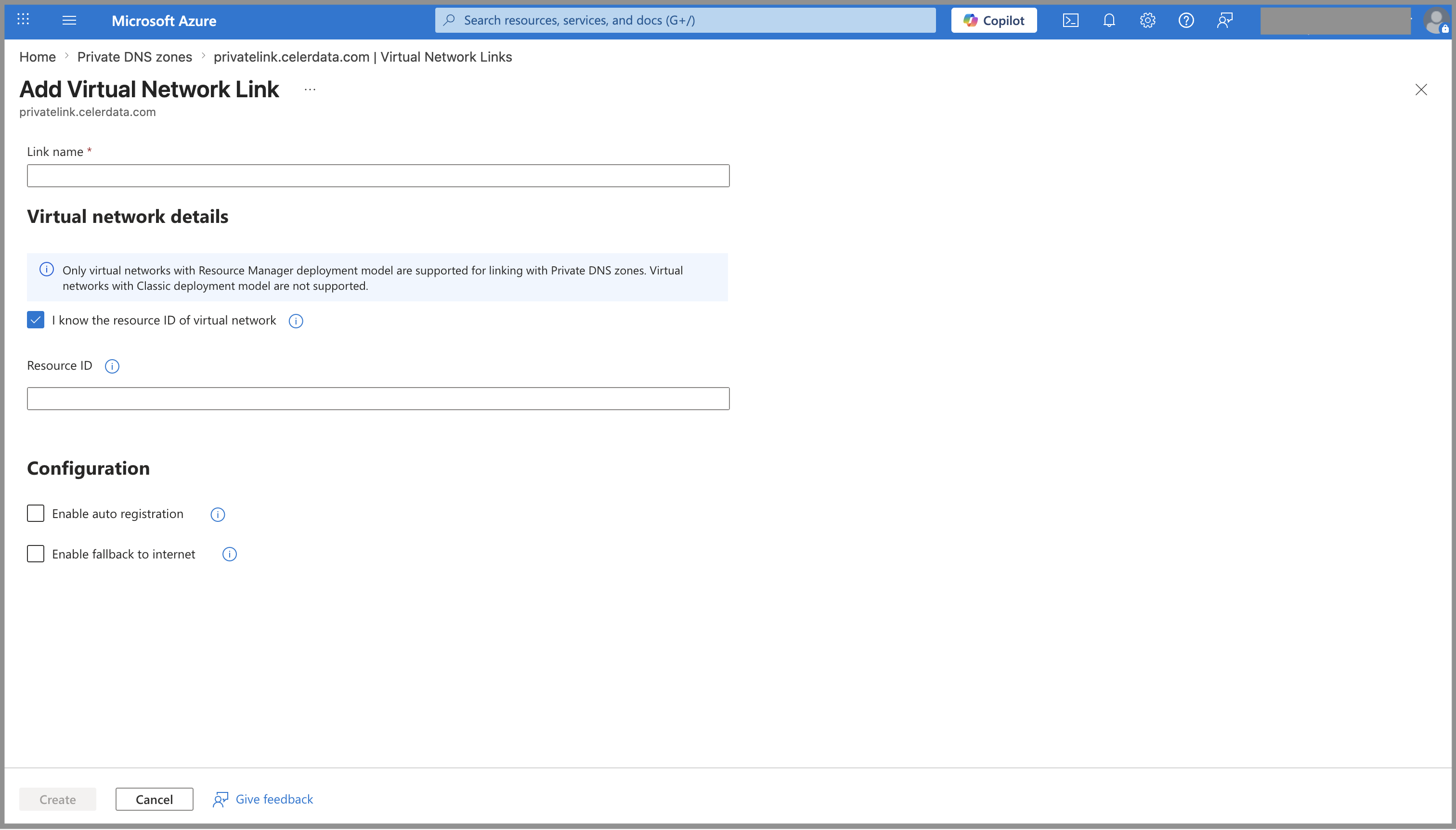Click info icon beside Enable auto registration
Viewport: 1456px width, 830px height.
point(217,515)
